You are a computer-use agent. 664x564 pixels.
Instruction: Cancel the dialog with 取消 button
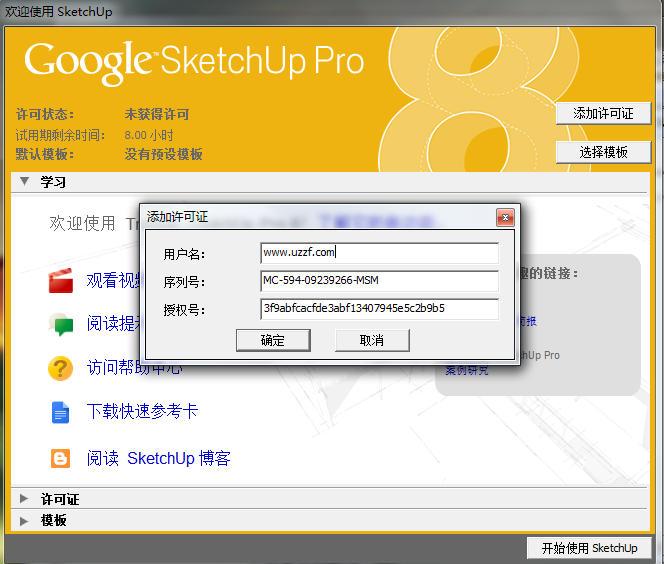click(x=372, y=340)
